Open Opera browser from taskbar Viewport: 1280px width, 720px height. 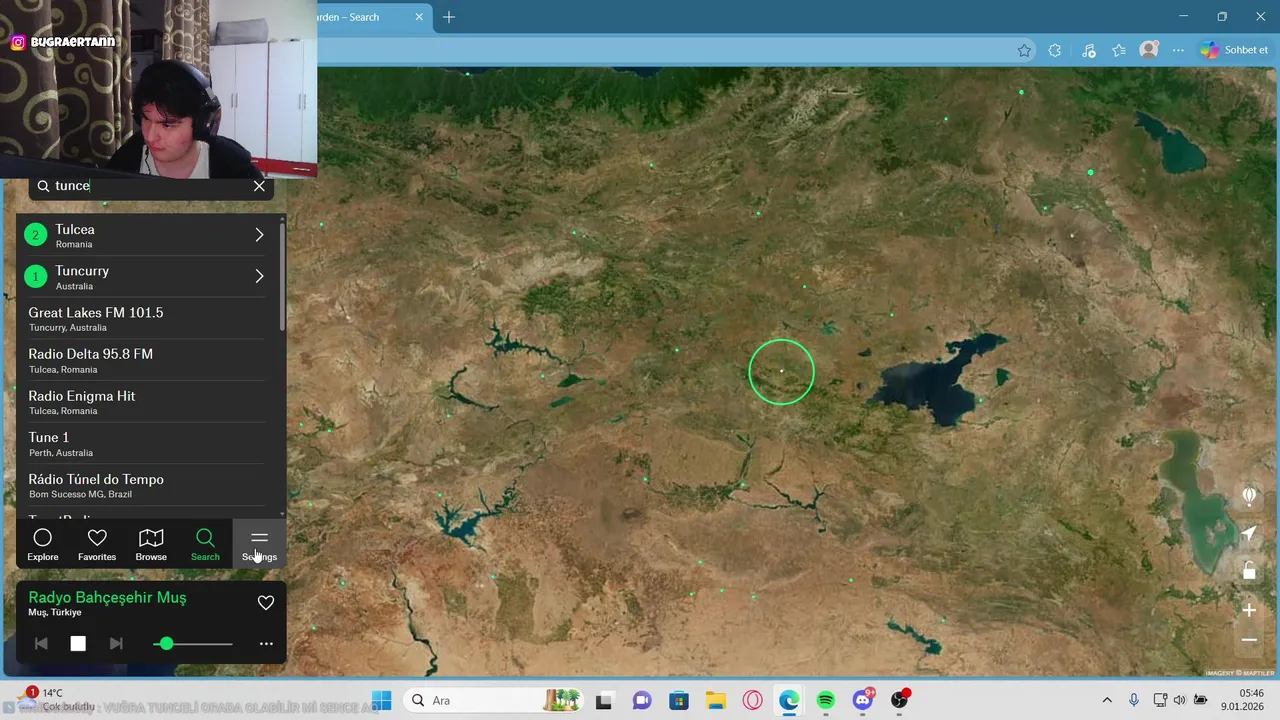[752, 700]
